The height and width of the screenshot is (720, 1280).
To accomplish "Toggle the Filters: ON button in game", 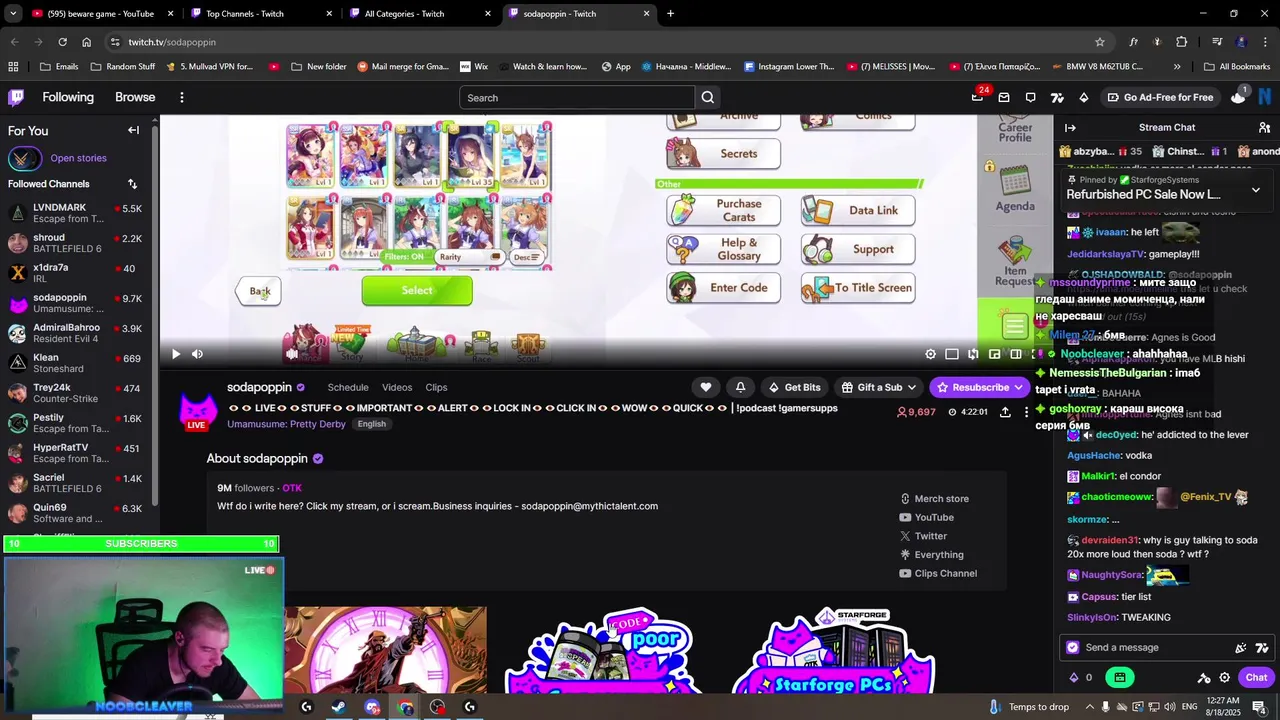I will 404,257.
